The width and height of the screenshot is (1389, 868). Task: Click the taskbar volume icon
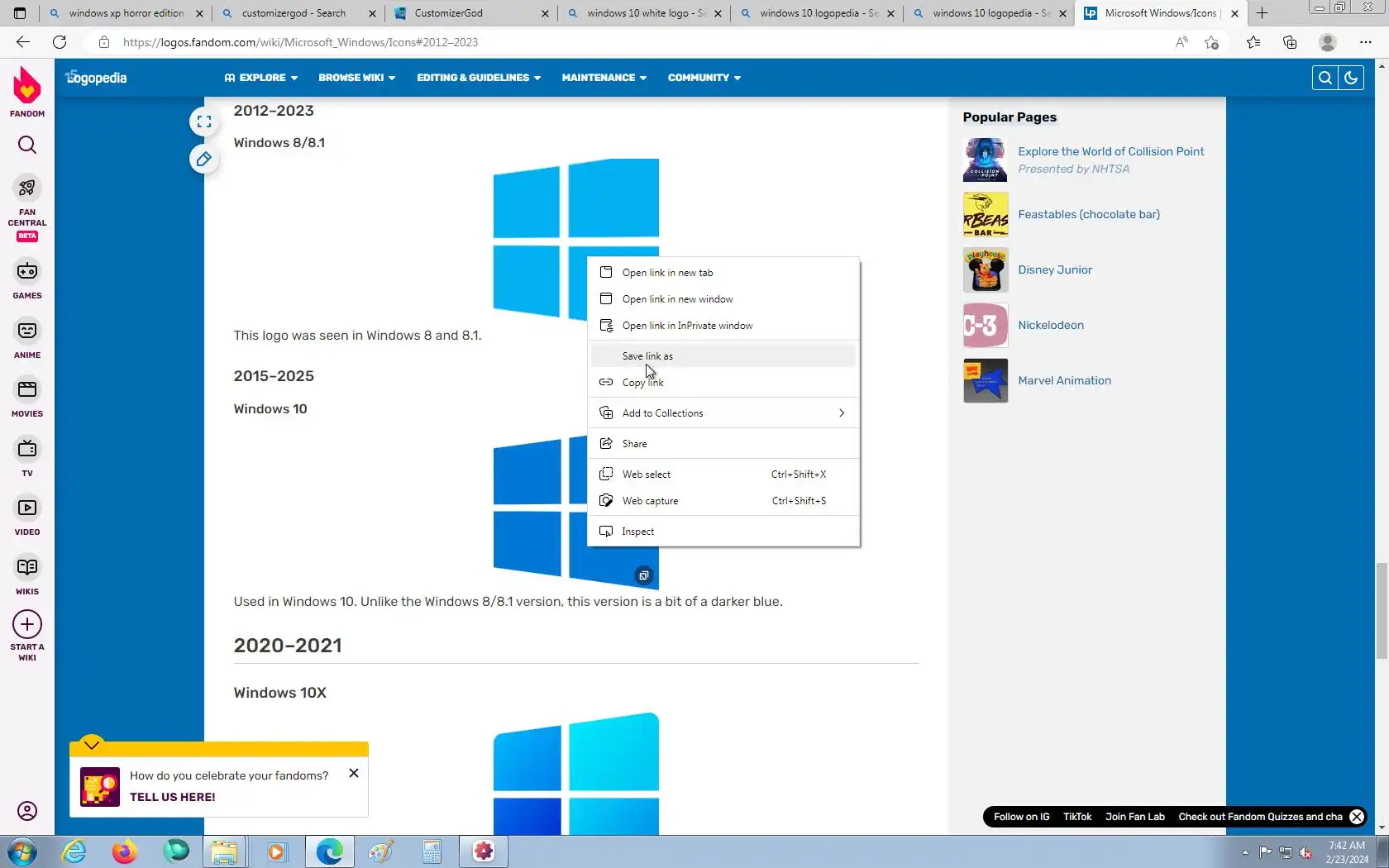click(x=1305, y=852)
